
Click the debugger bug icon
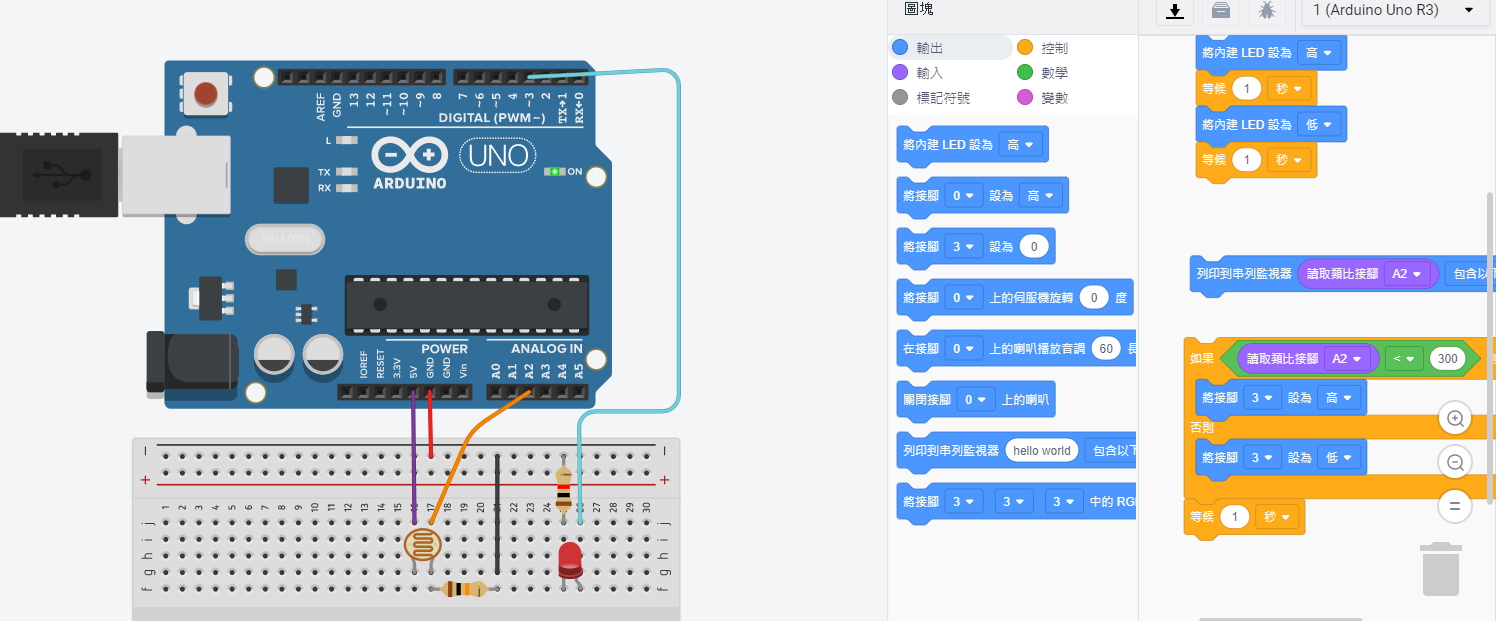1266,11
